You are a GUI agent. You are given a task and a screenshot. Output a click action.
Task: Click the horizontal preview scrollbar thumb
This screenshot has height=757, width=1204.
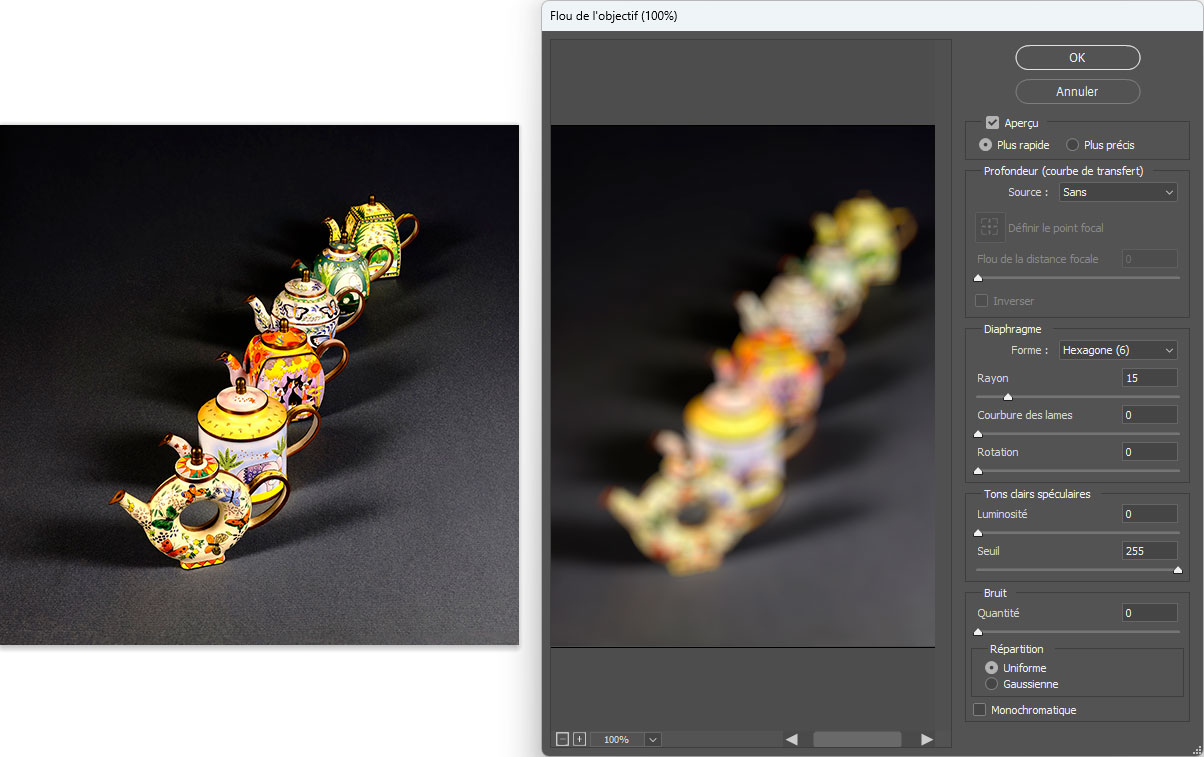(857, 739)
